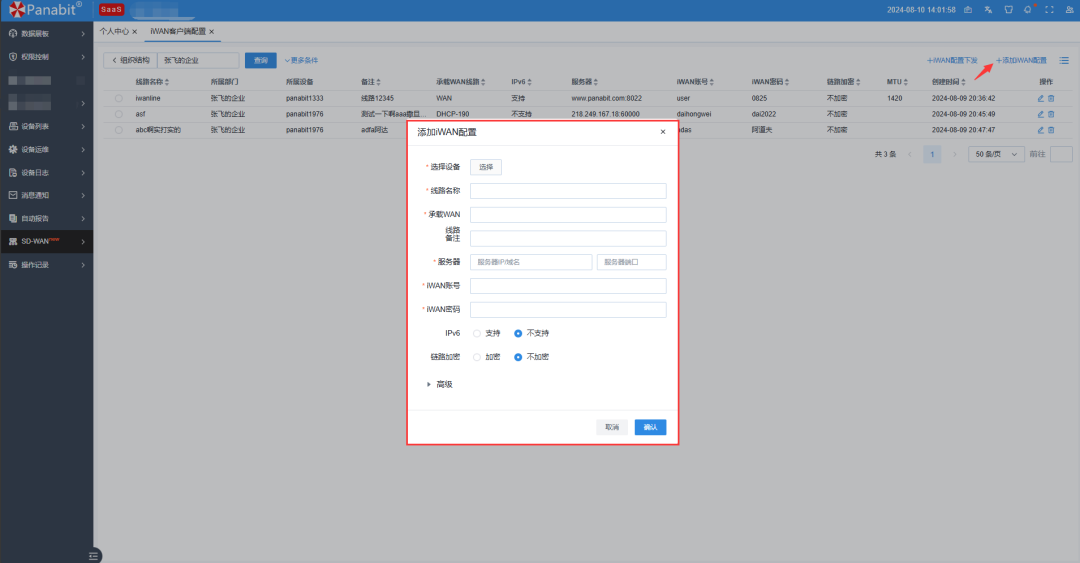The image size is (1080, 563).
Task: Click the 组织结构 back button
Action: pos(130,61)
